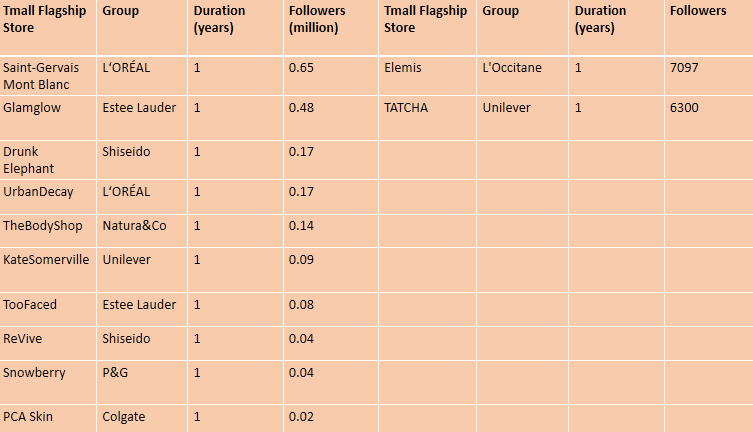Select the TooFaced store cell
The image size is (753, 432).
pos(48,310)
